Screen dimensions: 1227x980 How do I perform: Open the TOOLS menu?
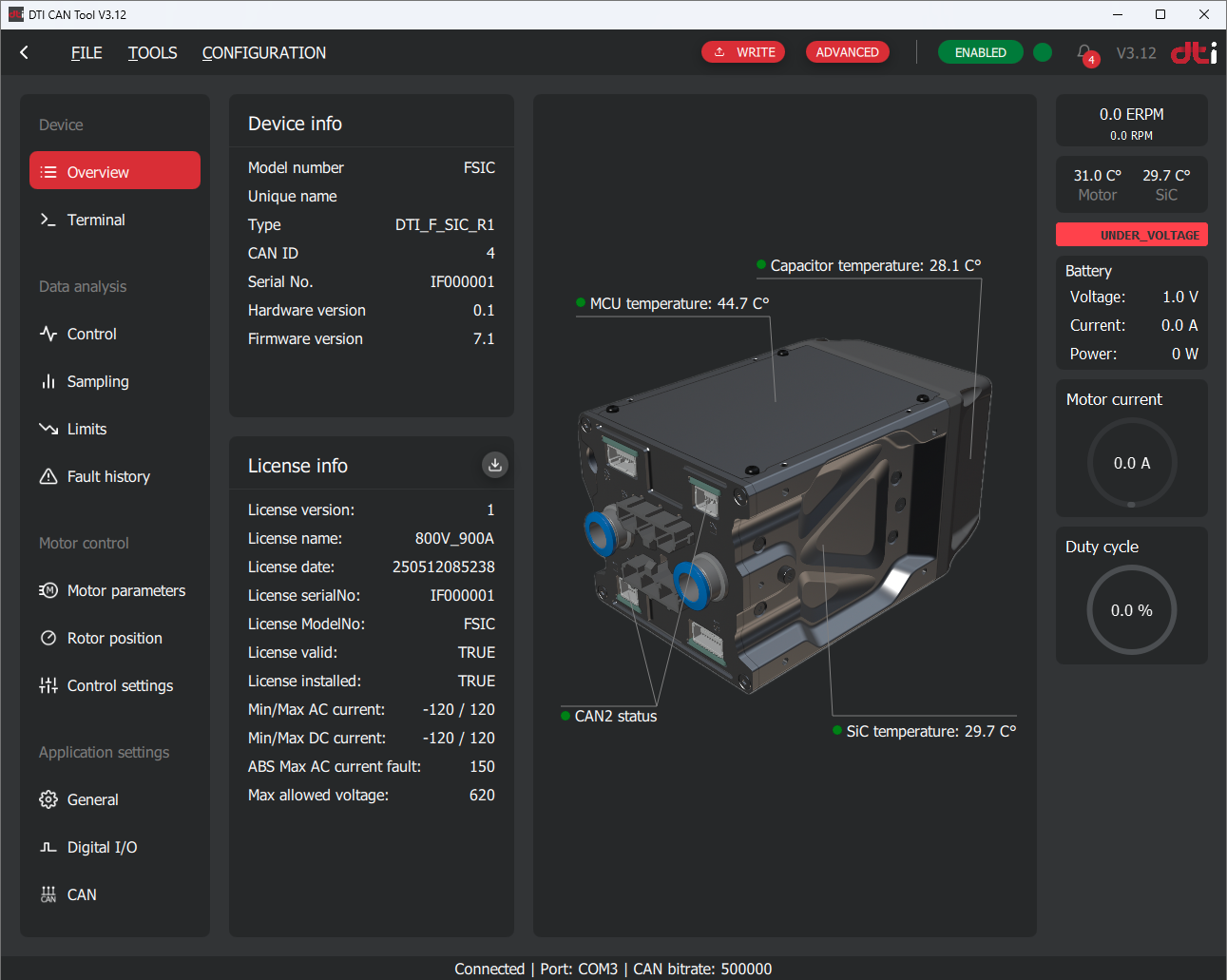152,53
